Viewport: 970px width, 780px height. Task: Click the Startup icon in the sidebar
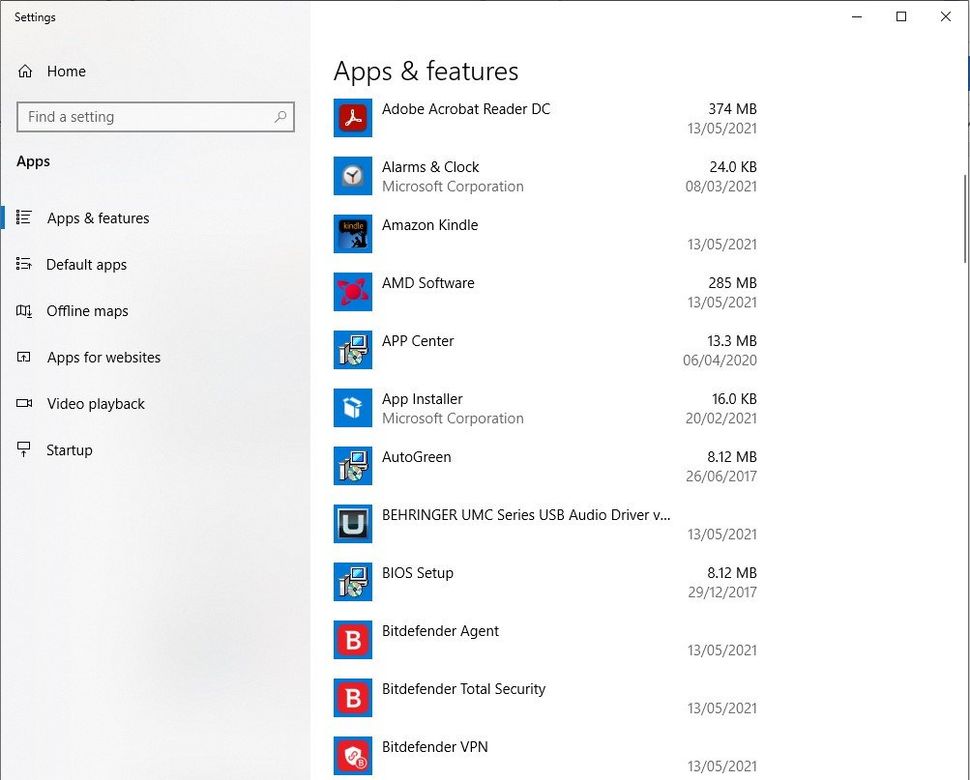pos(24,450)
